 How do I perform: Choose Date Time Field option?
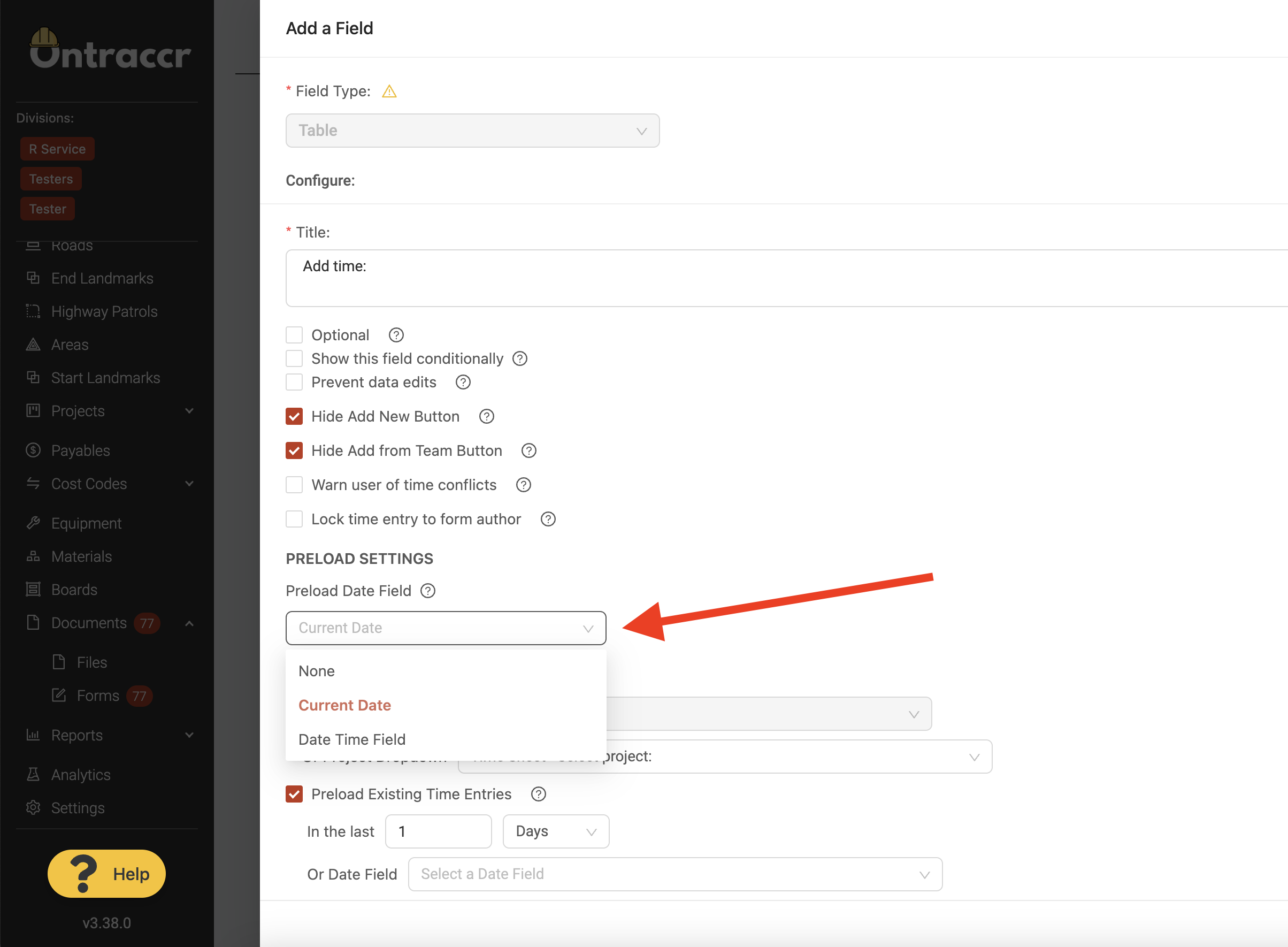(x=352, y=739)
